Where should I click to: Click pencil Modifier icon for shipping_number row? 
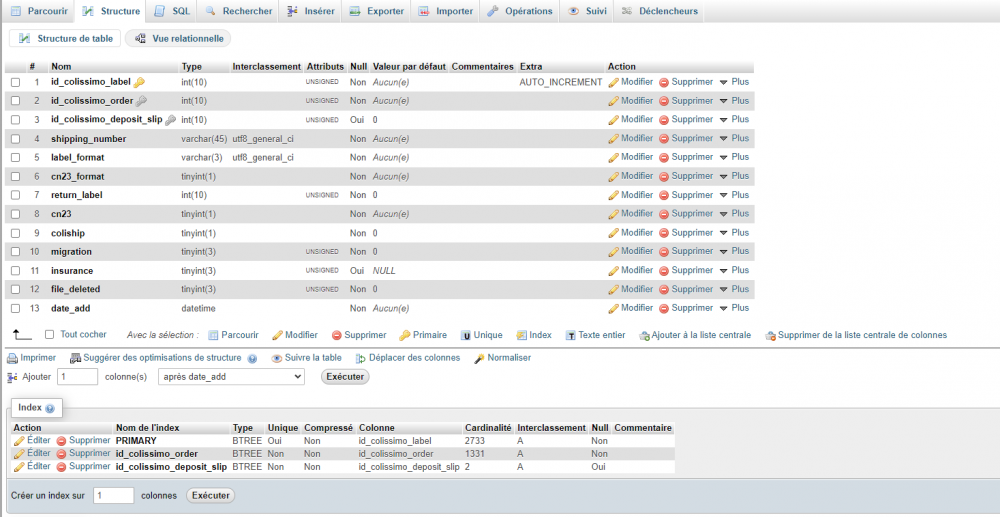614,138
